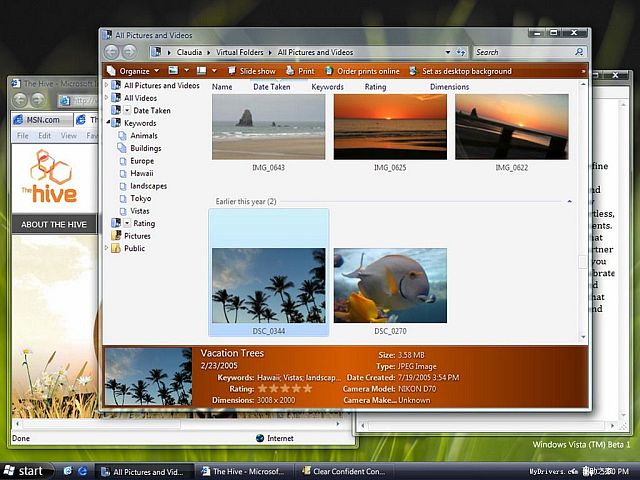This screenshot has height=480, width=640.
Task: Expand the Date Taken filter dropdown
Action: coord(126,111)
